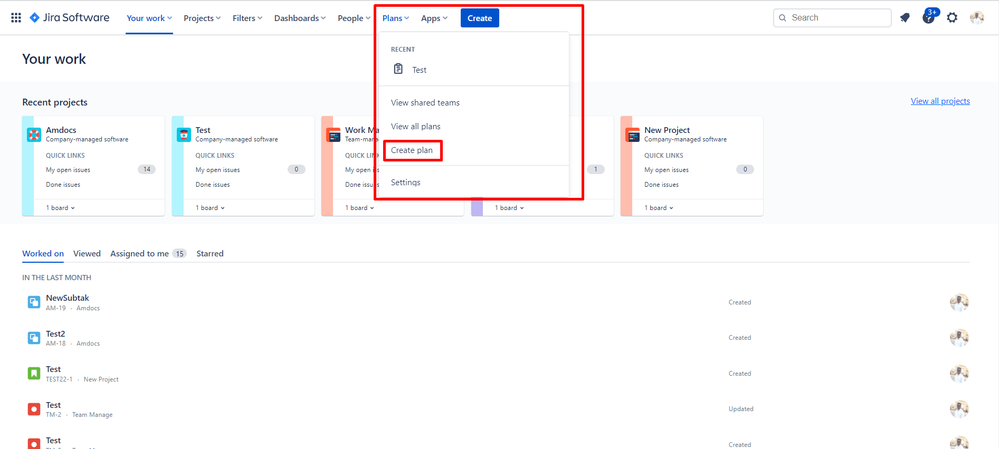Open the user profile avatar in header

pos(977,18)
